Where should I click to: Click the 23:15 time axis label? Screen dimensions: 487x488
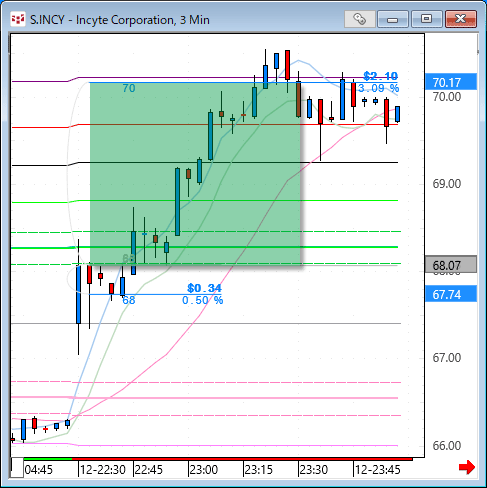(259, 470)
